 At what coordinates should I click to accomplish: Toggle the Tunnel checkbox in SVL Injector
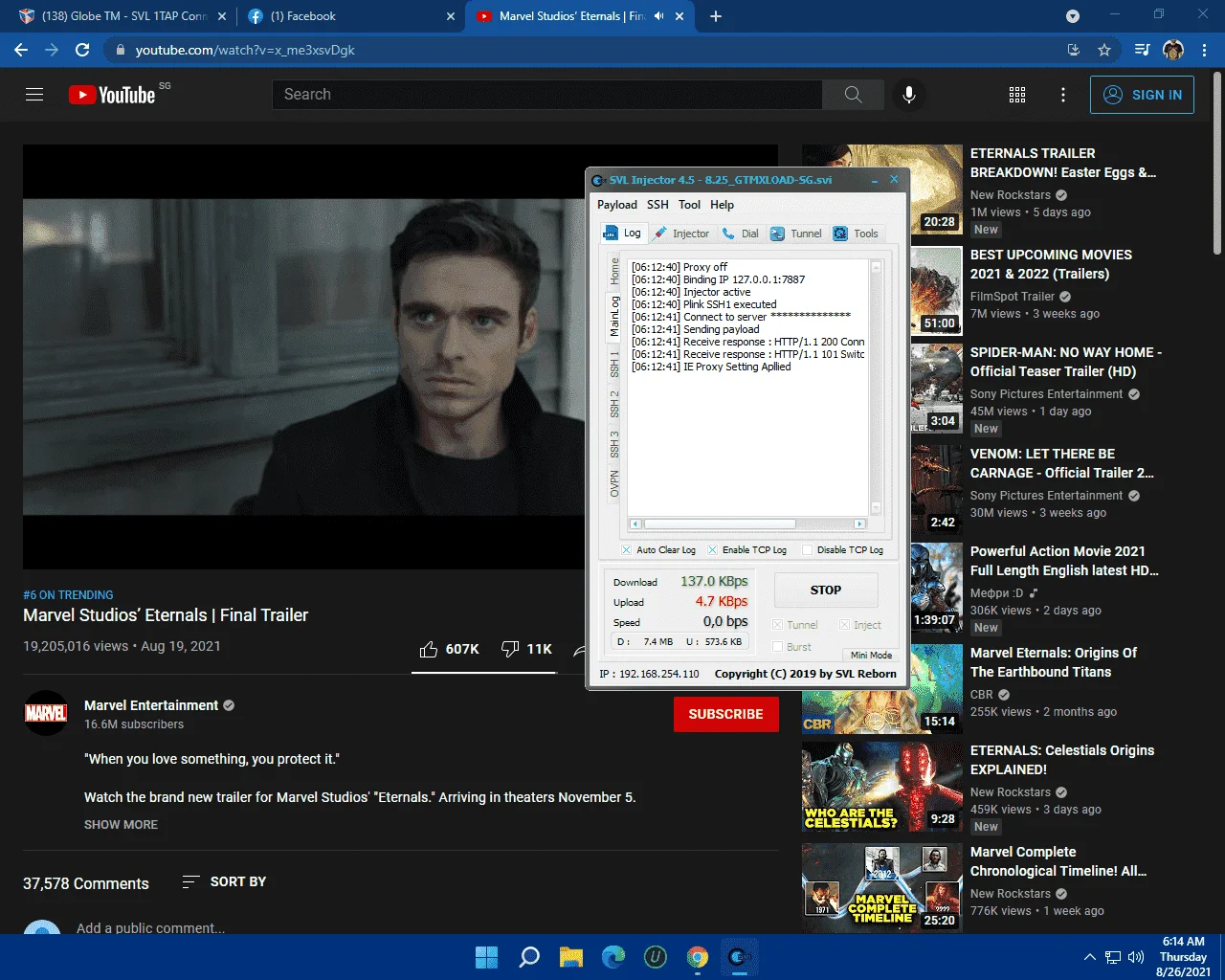(x=777, y=625)
